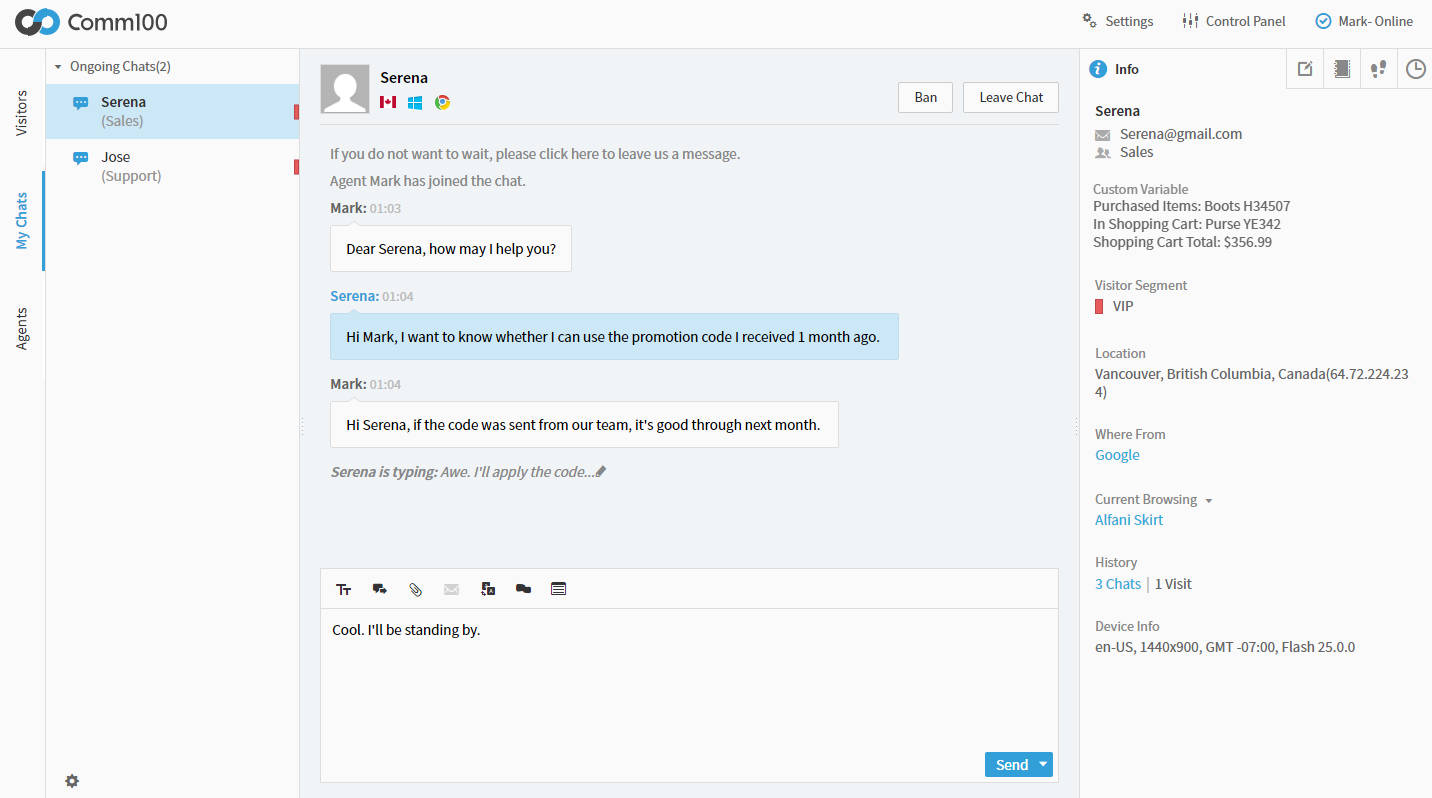Collapse the Ongoing Chats(2) section
This screenshot has width=1432, height=798.
click(x=58, y=66)
